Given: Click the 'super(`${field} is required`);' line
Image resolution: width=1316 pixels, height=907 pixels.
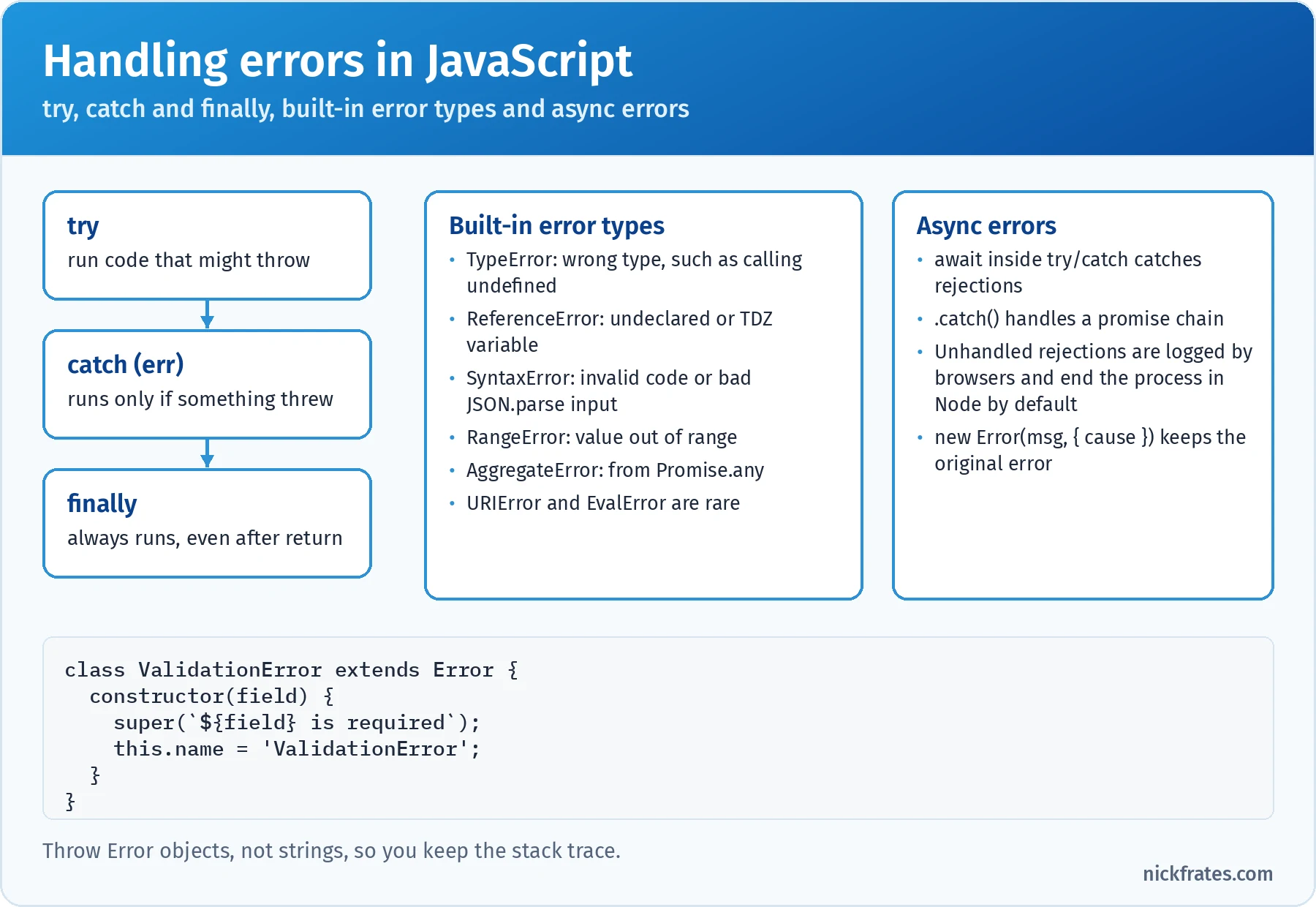Looking at the screenshot, I should pyautogui.click(x=297, y=723).
